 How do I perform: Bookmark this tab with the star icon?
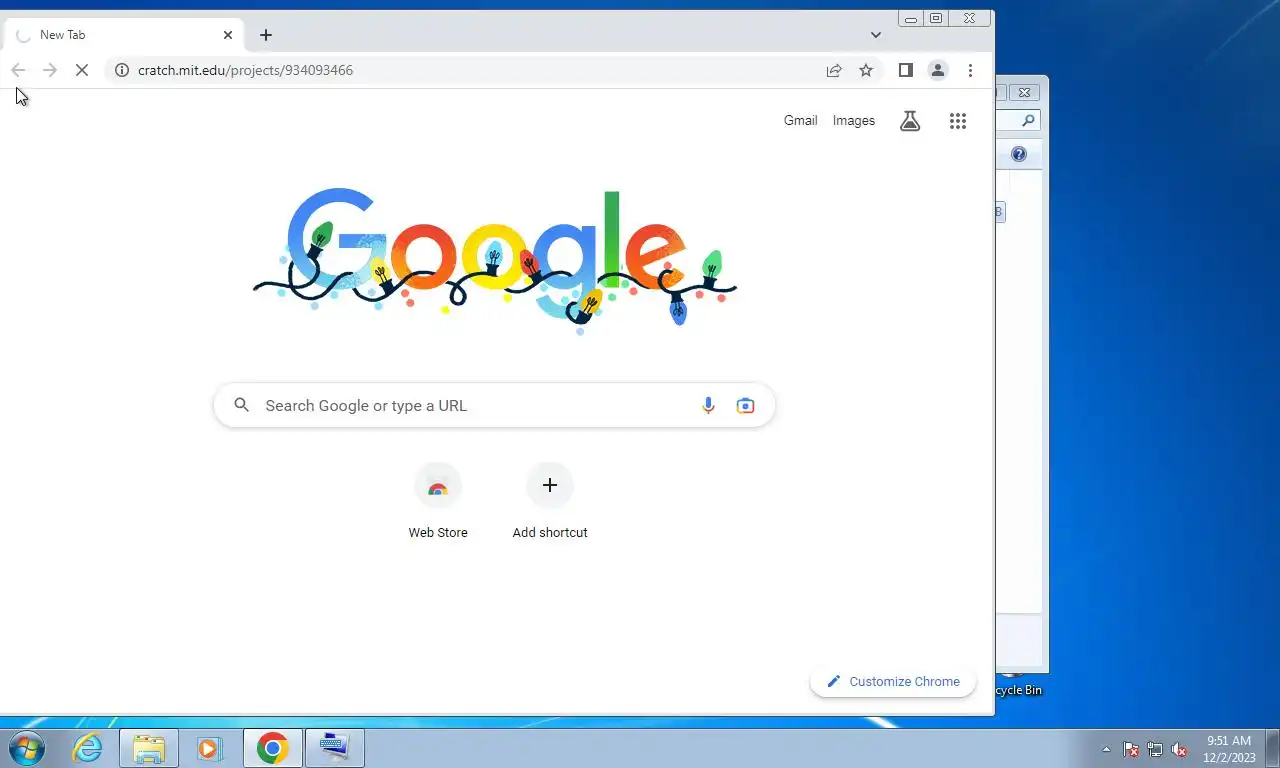[x=866, y=70]
